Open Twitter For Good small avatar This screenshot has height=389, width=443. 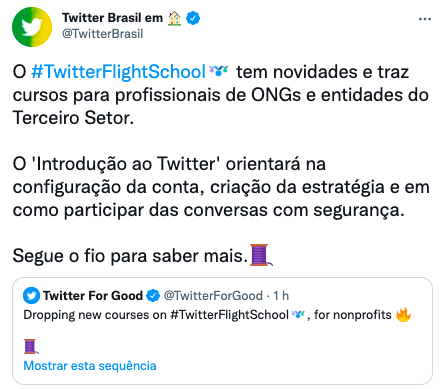(x=31, y=296)
